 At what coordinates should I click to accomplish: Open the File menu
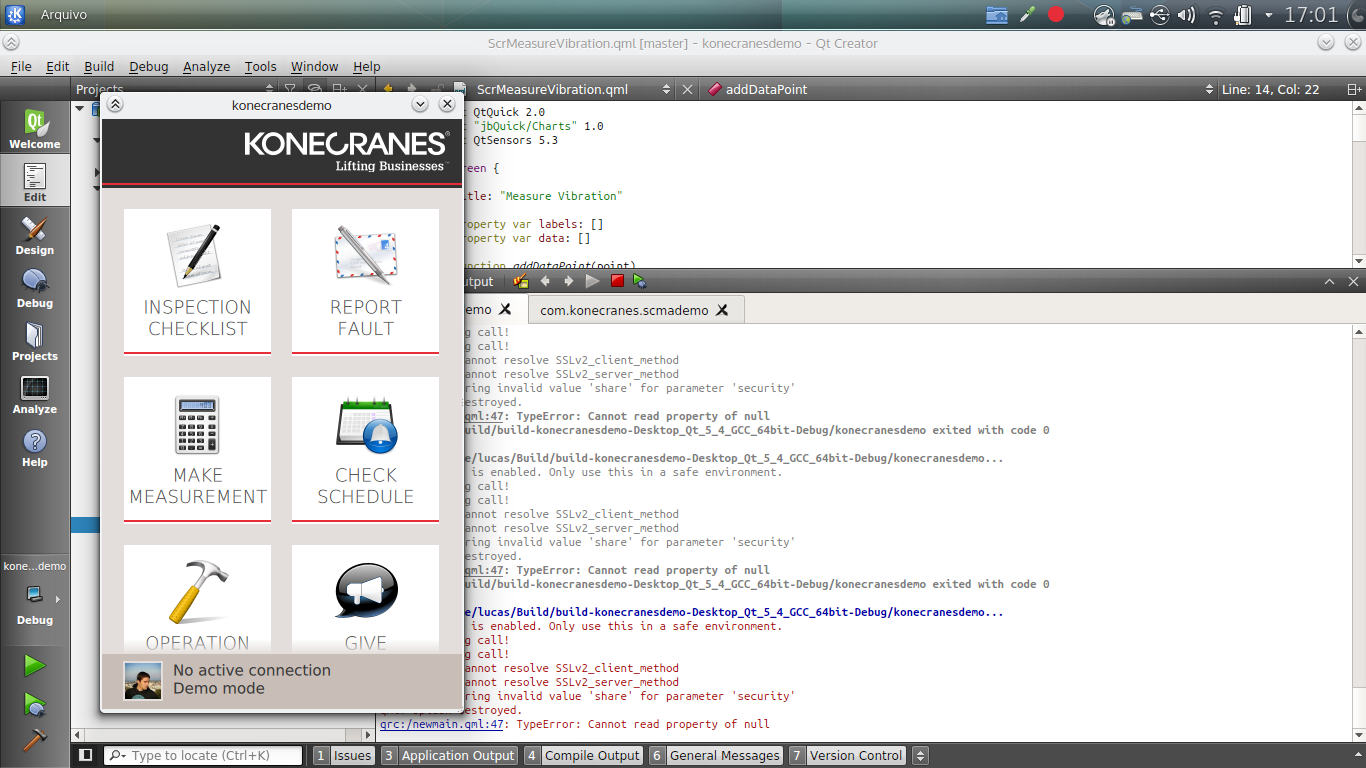coord(21,66)
